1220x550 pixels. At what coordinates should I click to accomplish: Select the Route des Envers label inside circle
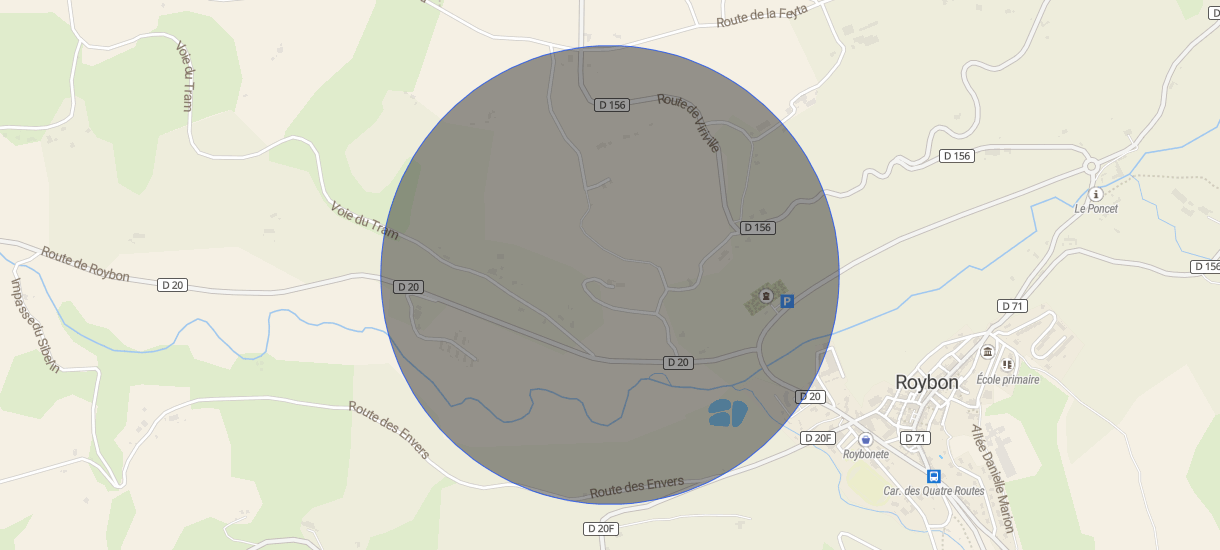[637, 487]
